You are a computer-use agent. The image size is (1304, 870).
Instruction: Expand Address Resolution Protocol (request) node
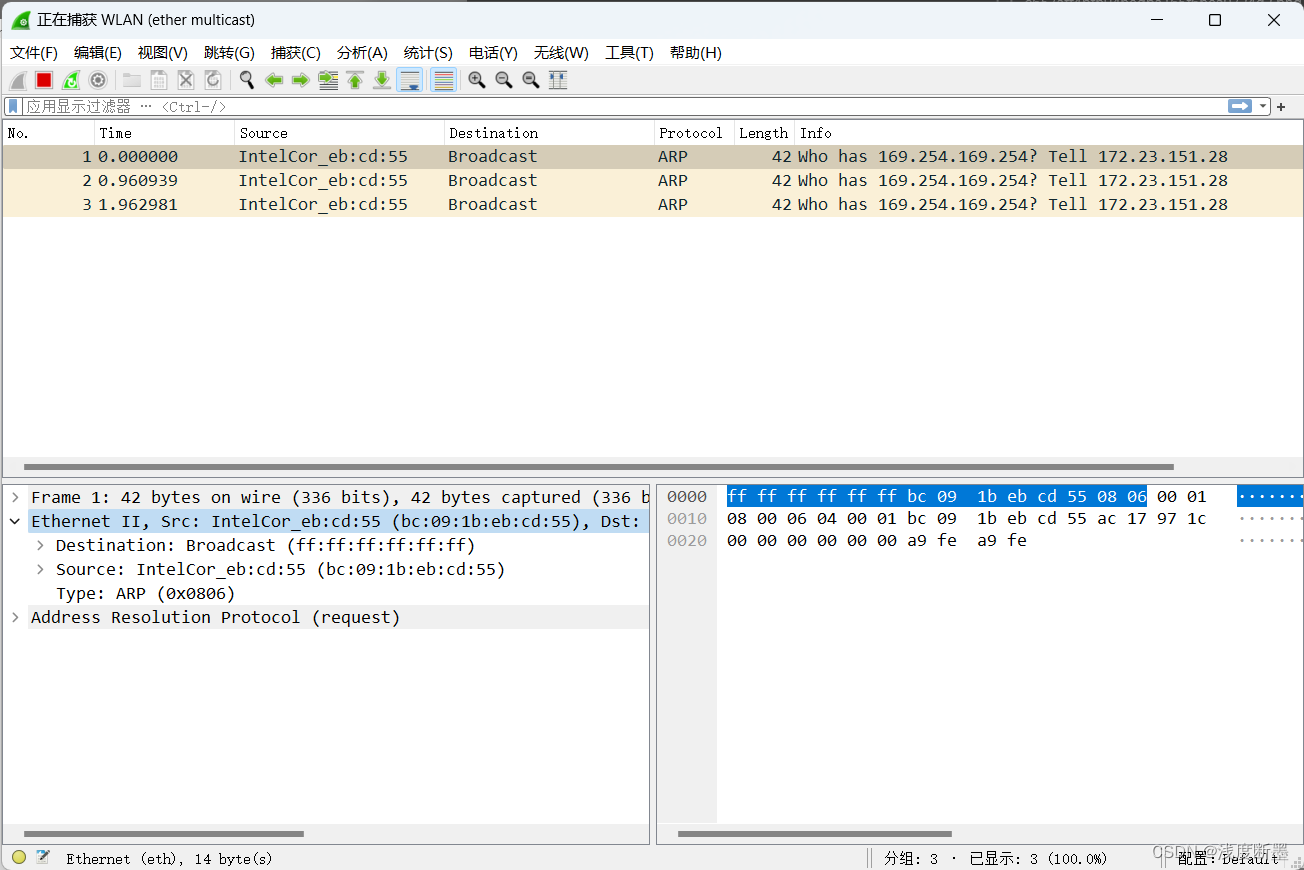point(15,617)
